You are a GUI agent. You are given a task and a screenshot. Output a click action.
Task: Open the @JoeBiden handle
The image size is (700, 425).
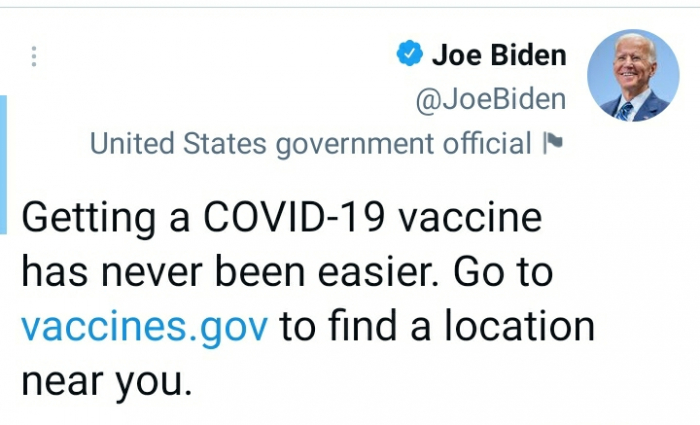pos(490,100)
